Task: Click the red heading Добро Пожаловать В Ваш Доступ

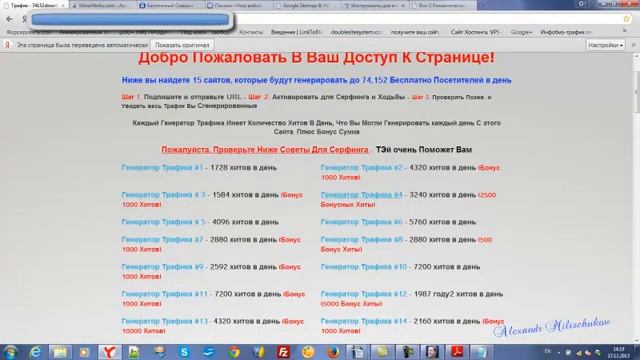Action: (316, 58)
